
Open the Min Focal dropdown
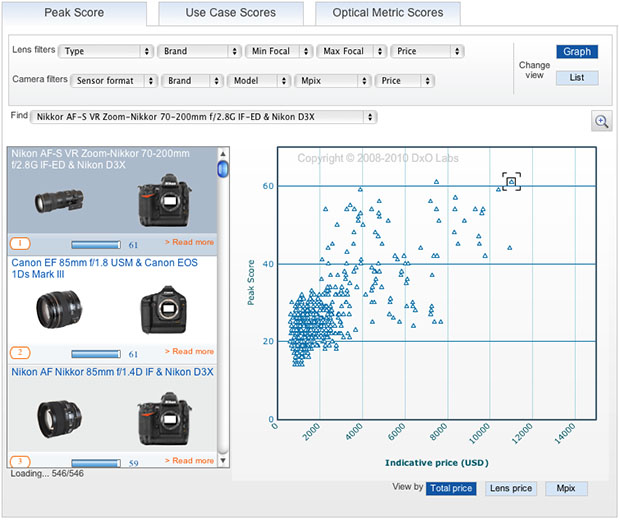tap(279, 51)
